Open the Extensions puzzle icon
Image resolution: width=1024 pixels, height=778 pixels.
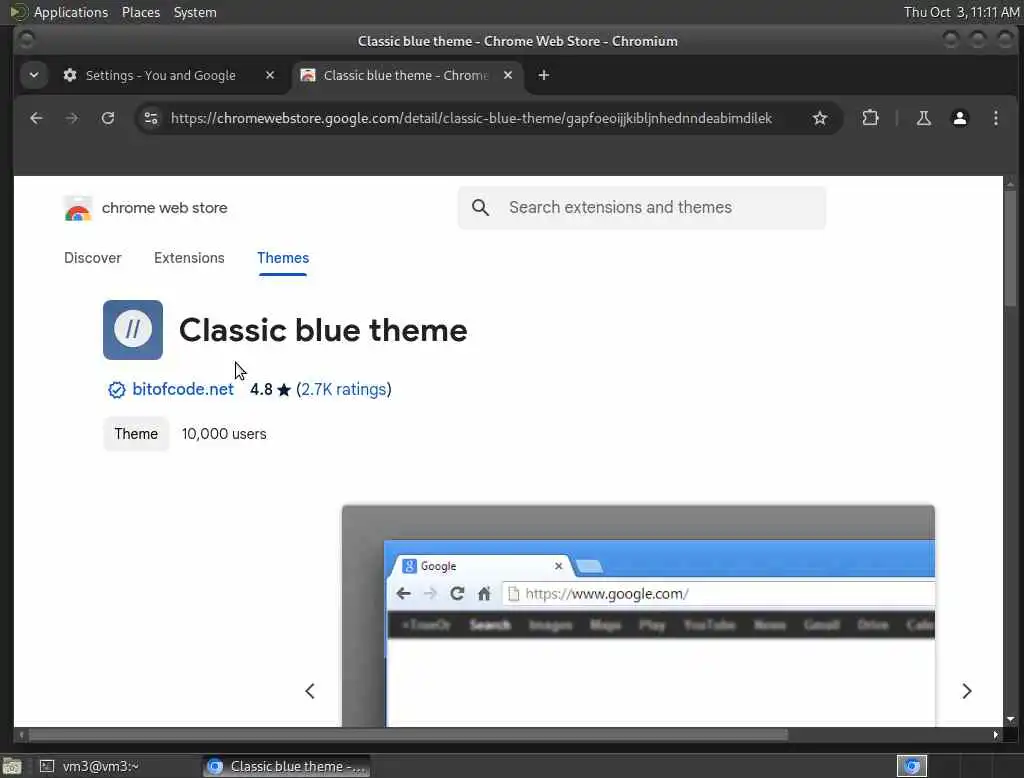(x=870, y=118)
